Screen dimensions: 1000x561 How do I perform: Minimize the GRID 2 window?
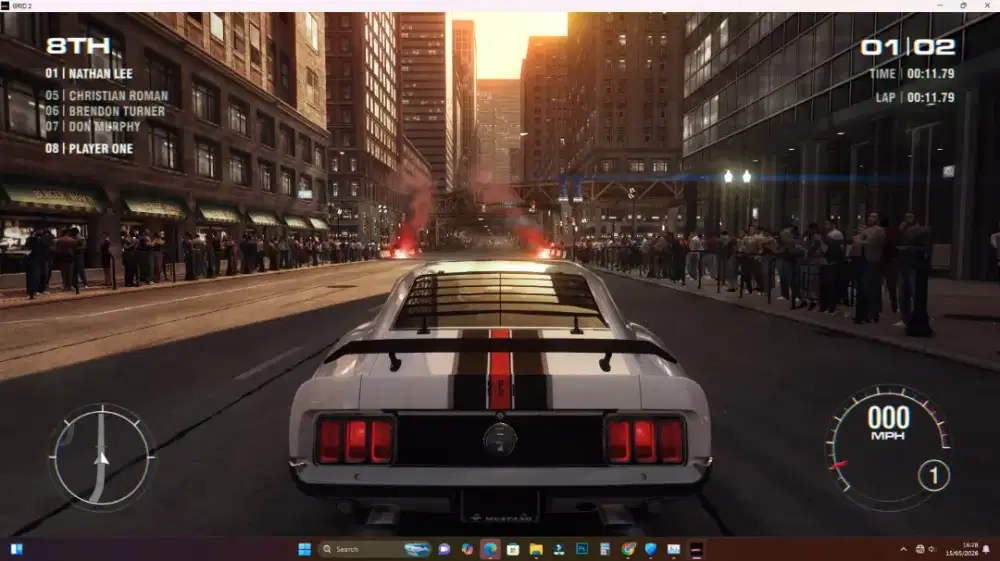[940, 6]
